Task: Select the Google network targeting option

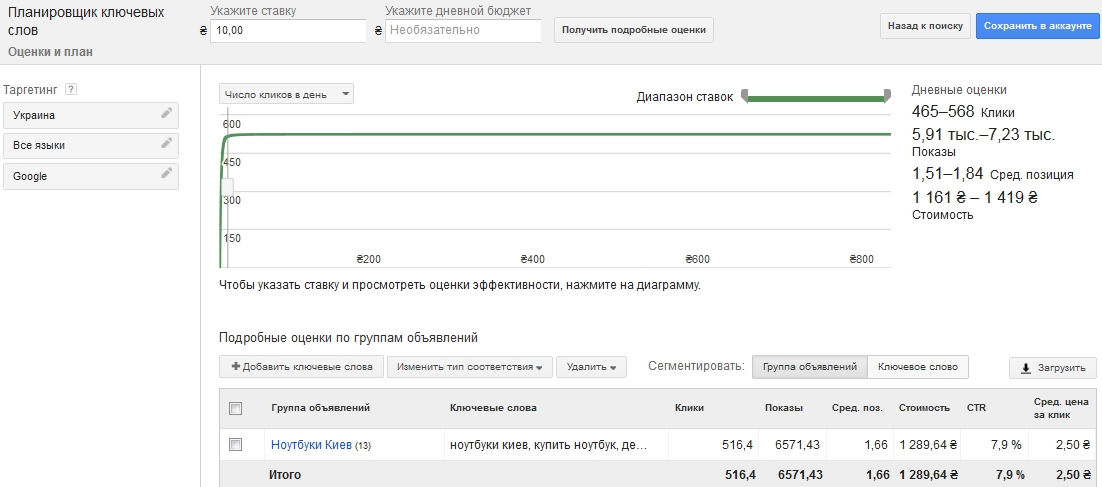Action: (91, 176)
